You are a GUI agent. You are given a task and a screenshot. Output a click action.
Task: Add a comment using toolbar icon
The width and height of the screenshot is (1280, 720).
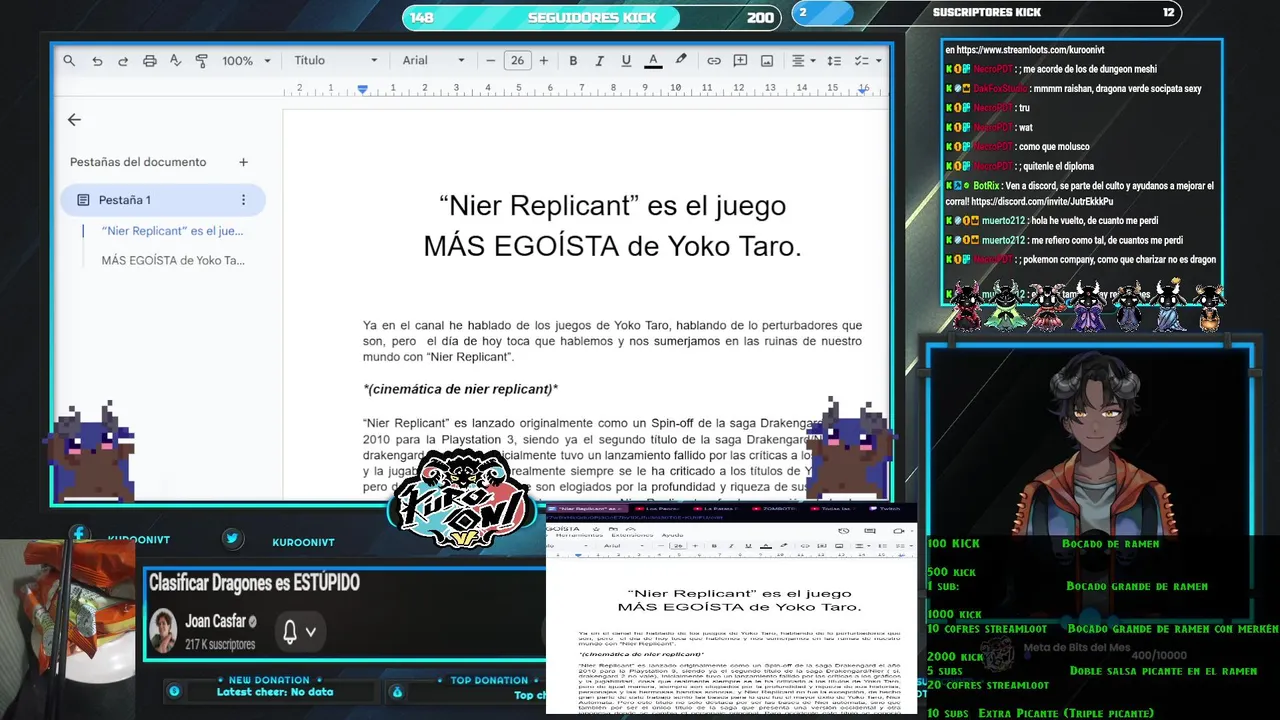pyautogui.click(x=740, y=61)
